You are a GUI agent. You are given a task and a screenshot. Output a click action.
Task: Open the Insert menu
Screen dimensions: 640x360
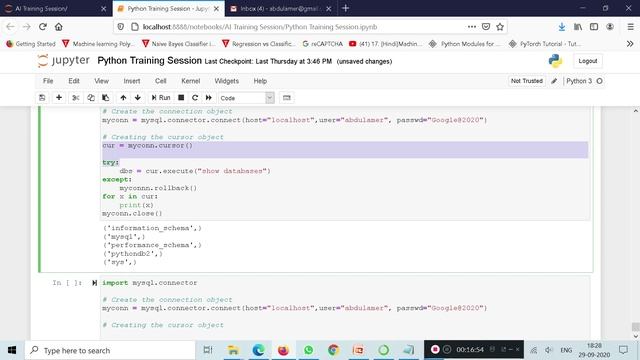pyautogui.click(x=132, y=81)
